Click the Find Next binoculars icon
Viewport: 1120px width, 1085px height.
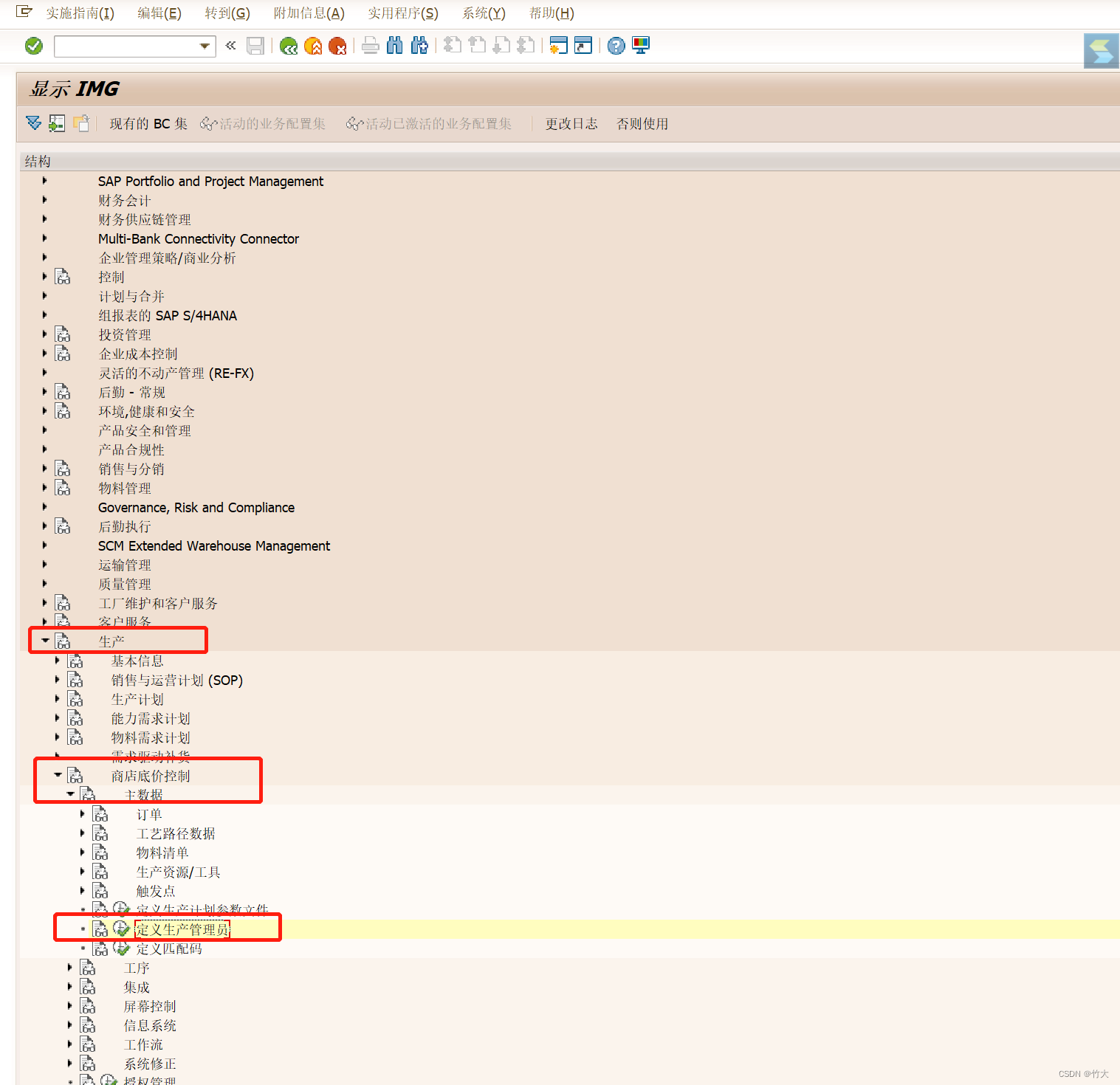419,46
